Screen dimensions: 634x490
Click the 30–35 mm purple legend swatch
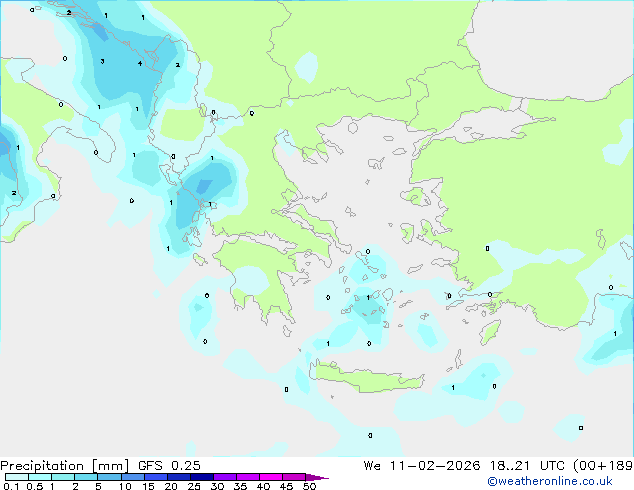(x=224, y=477)
